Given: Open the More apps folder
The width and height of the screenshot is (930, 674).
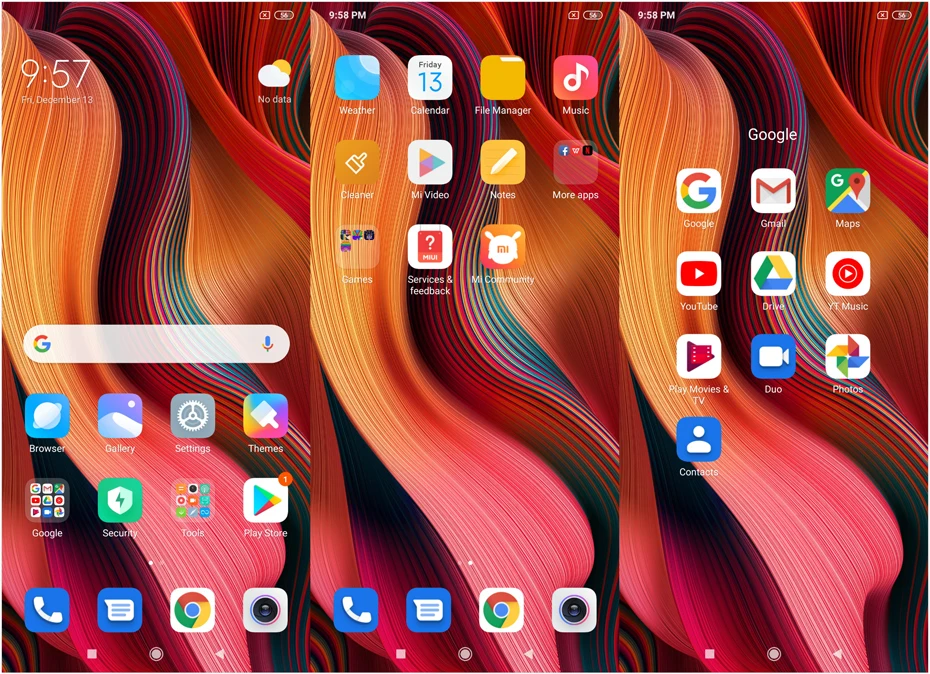Looking at the screenshot, I should 575,162.
